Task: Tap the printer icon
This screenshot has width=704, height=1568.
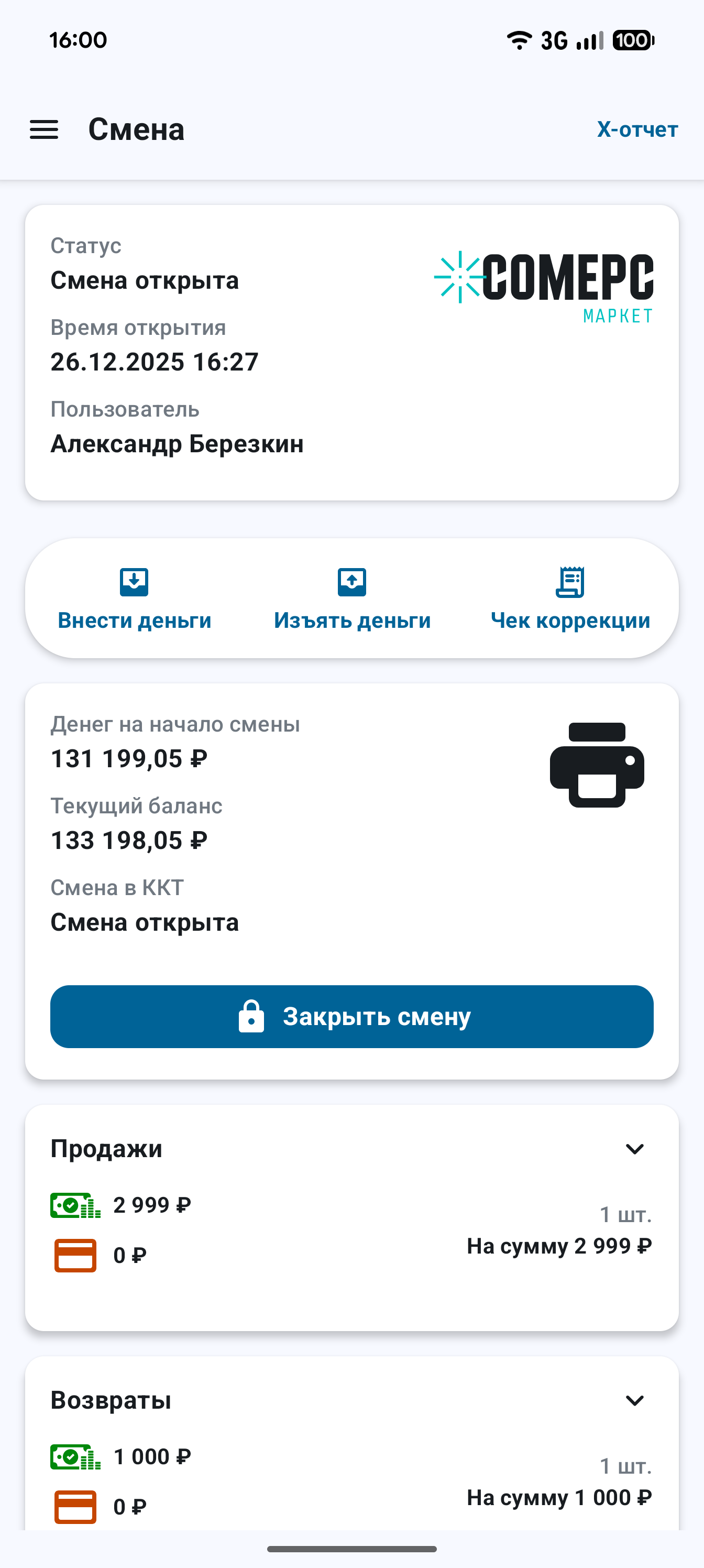Action: tap(596, 765)
